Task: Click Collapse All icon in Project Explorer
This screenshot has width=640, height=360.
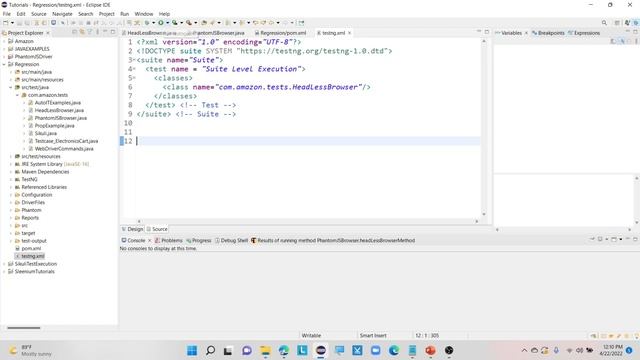Action: pos(74,32)
